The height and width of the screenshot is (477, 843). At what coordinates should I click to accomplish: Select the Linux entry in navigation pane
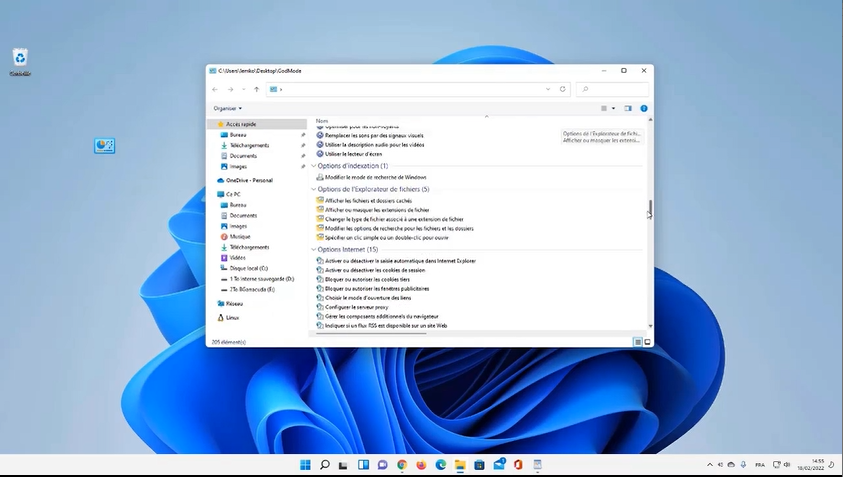coord(232,317)
